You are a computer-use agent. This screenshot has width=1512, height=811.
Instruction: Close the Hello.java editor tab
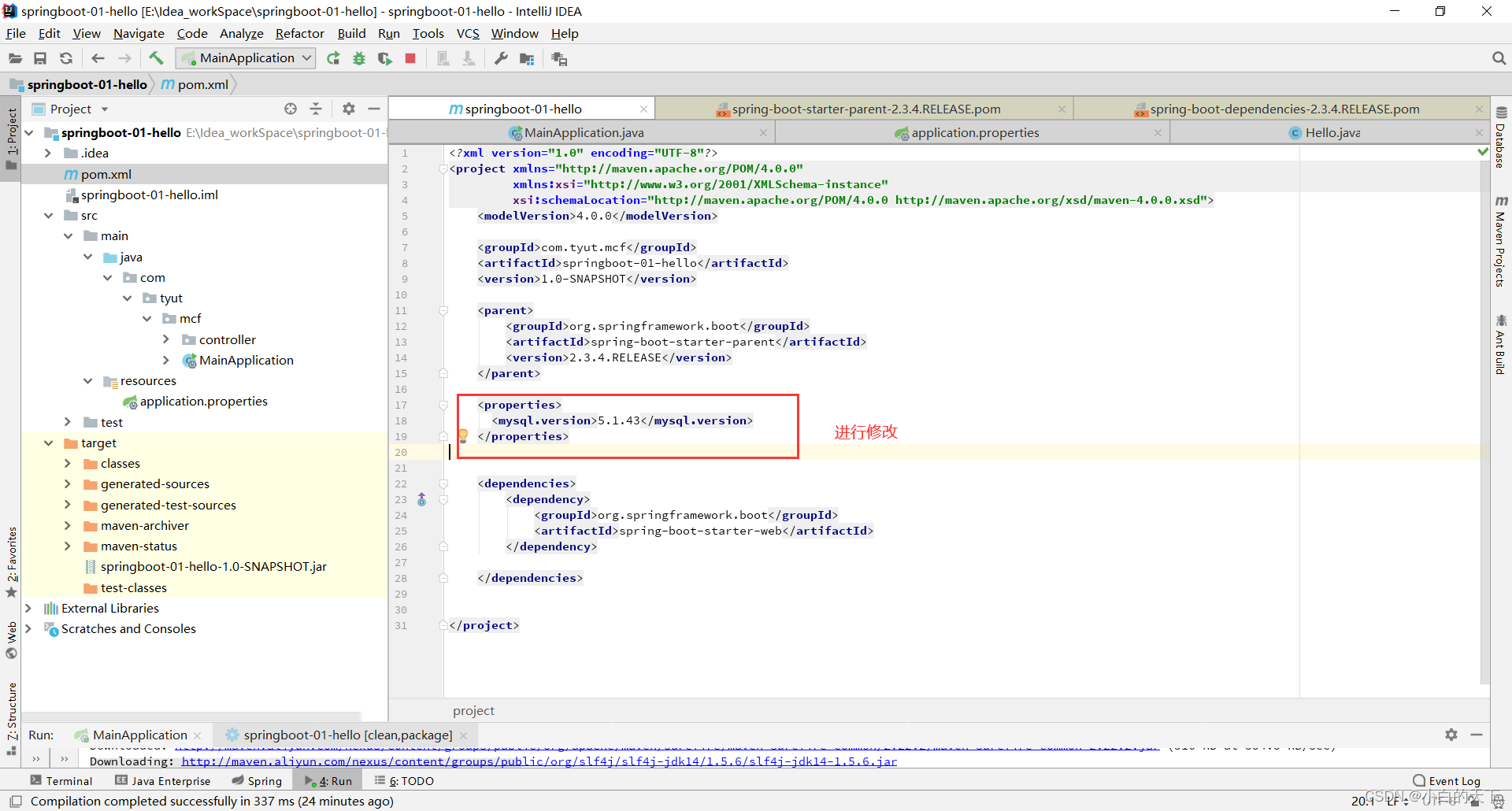(x=1479, y=133)
